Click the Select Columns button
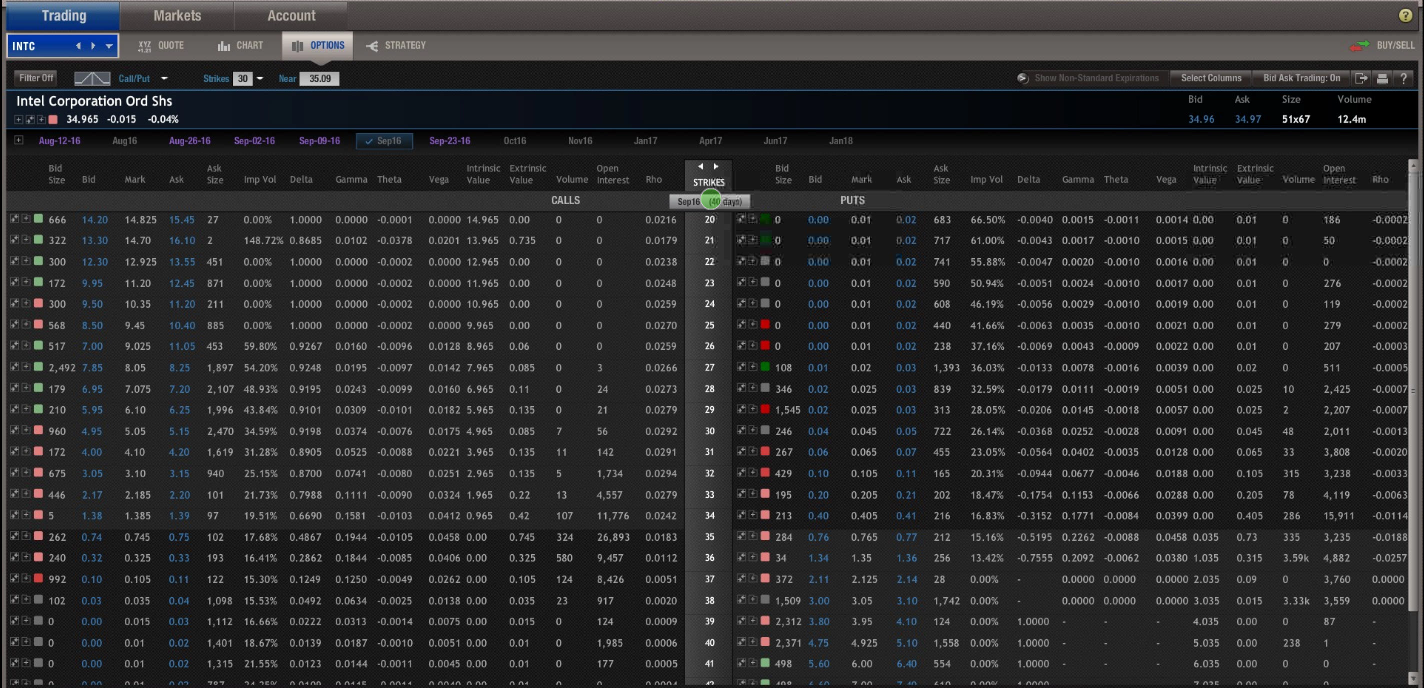 (1211, 78)
